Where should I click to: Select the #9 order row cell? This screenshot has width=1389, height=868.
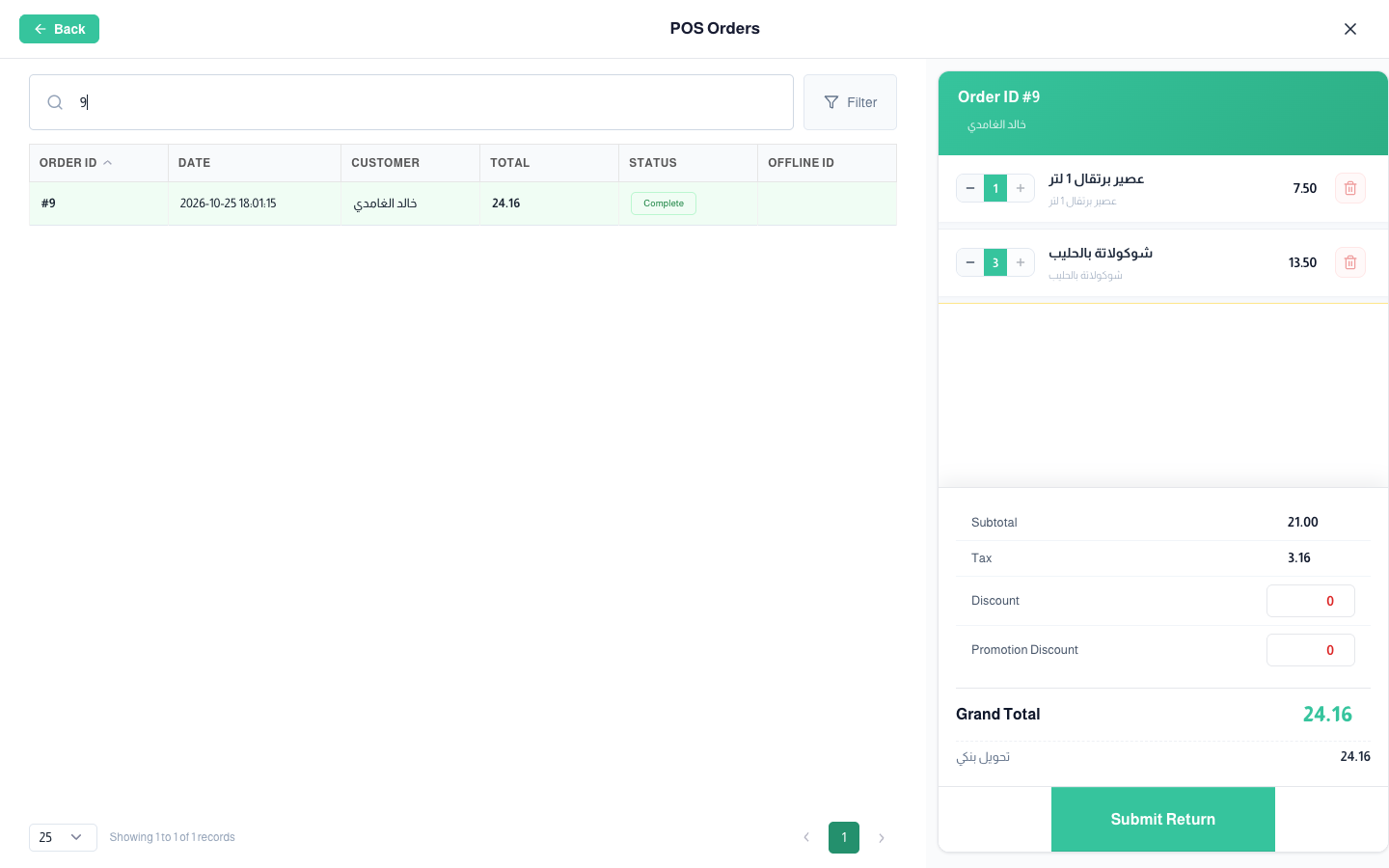click(x=98, y=203)
